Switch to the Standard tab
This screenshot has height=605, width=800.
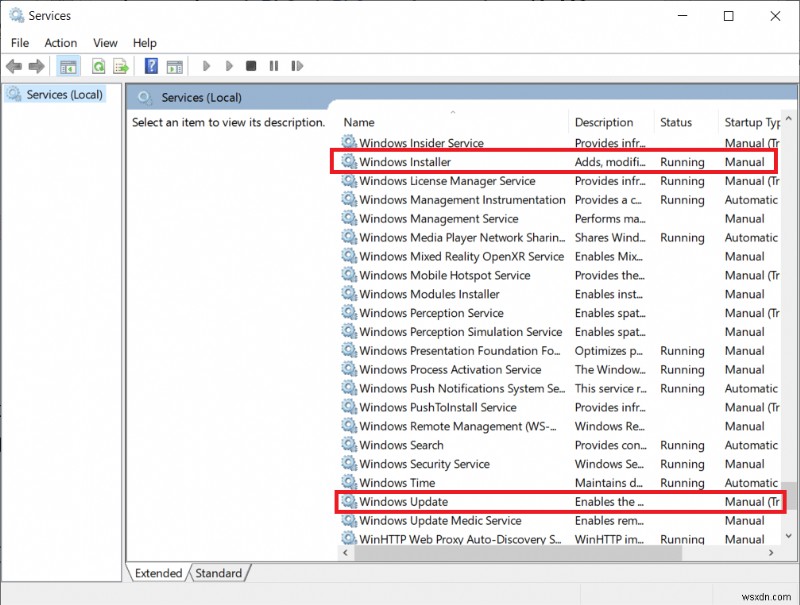[x=218, y=573]
